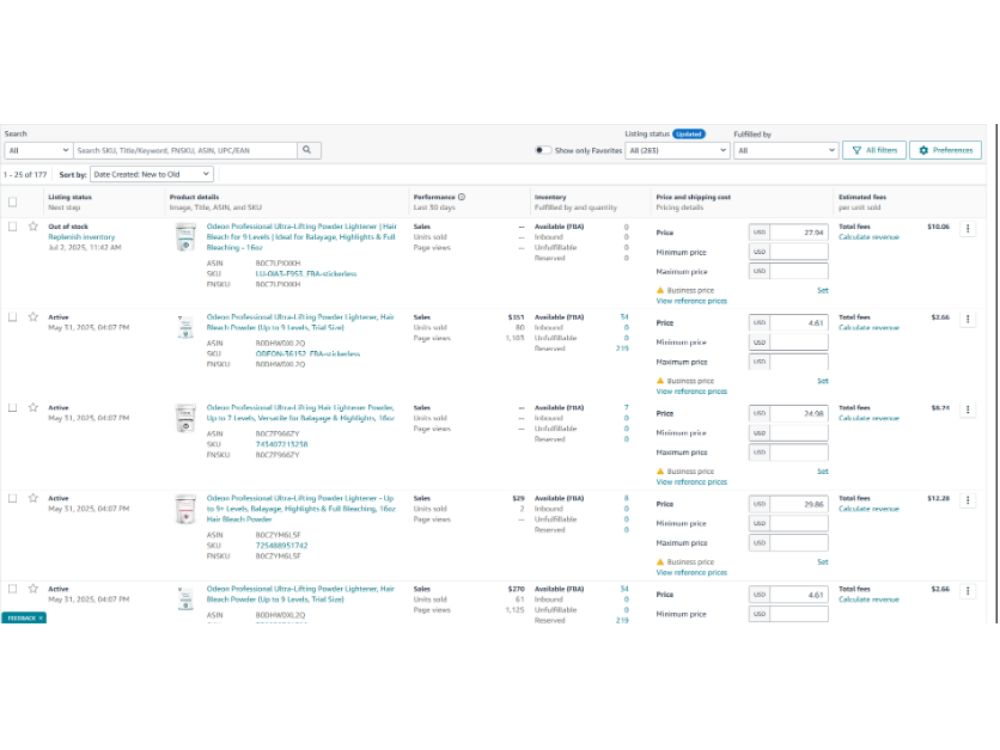Edit the price field showing 29.86

point(799,504)
